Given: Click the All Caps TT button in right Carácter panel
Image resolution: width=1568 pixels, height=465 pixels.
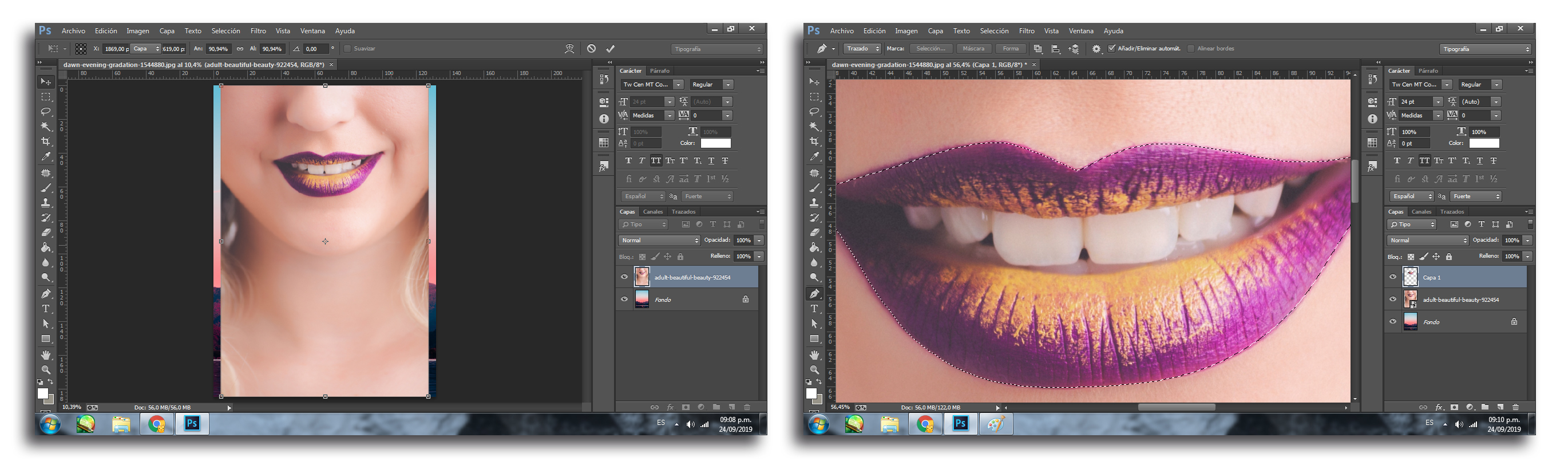Looking at the screenshot, I should click(x=1424, y=161).
